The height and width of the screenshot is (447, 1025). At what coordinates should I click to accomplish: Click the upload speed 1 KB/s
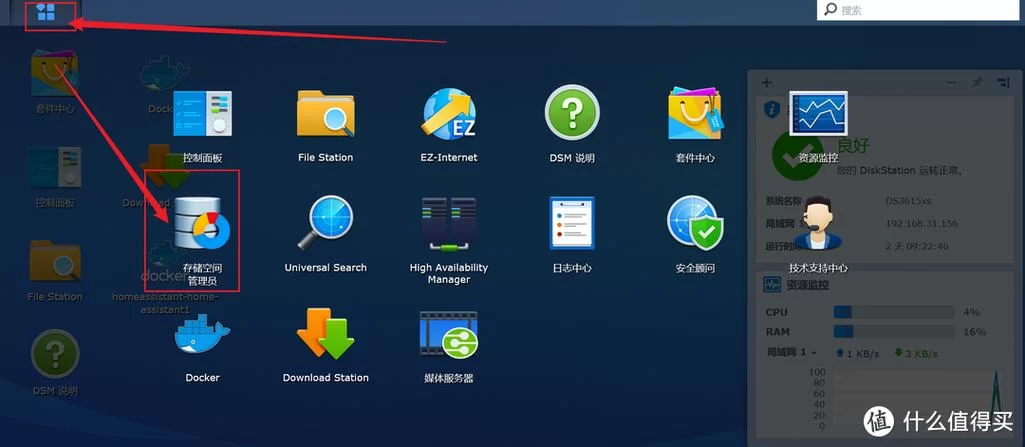click(863, 354)
